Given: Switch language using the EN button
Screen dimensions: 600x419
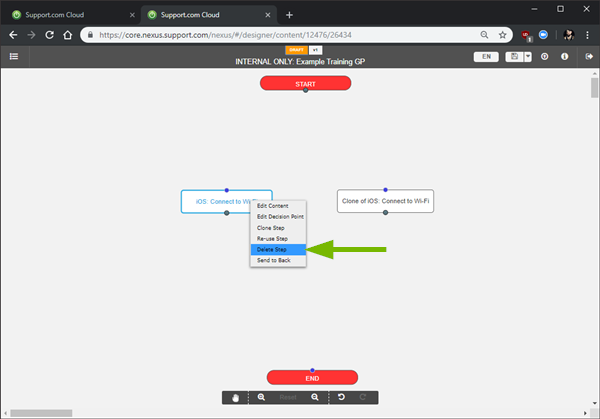Looking at the screenshot, I should click(486, 57).
